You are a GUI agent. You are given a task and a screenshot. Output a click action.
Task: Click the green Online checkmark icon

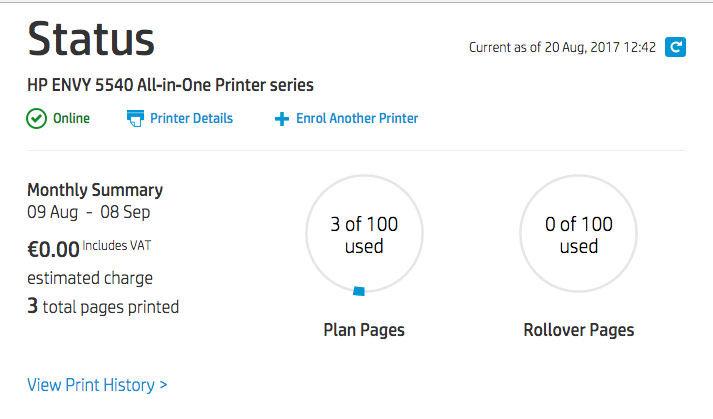pyautogui.click(x=37, y=118)
